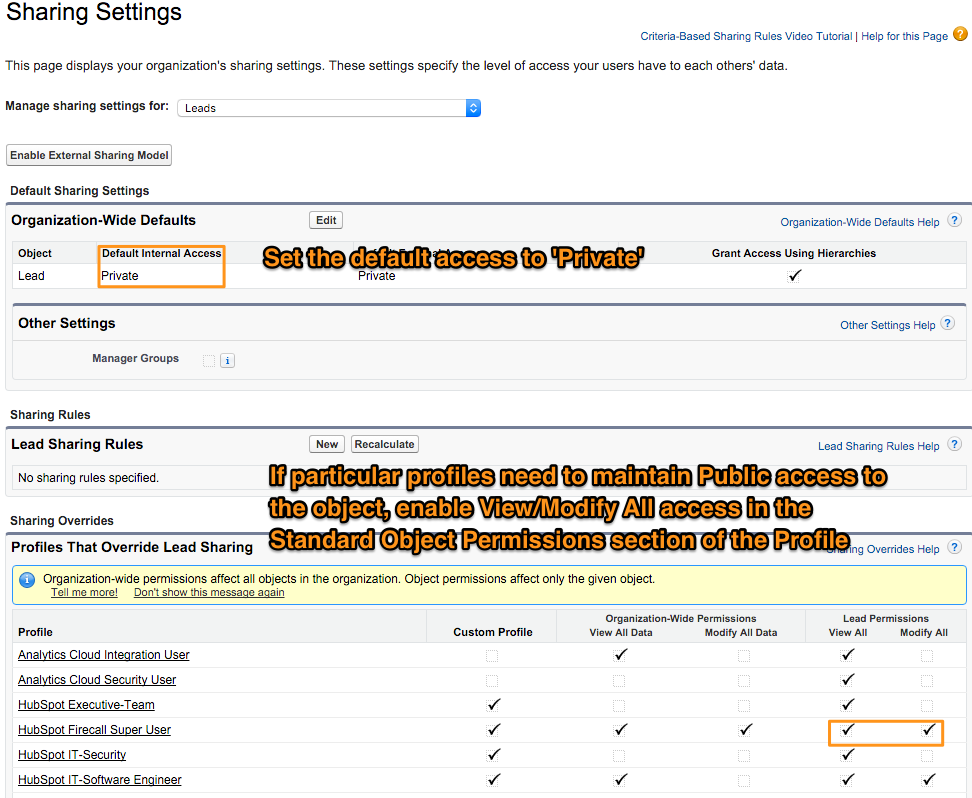Click the No sharing rules specified text
The width and height of the screenshot is (972, 798).
(88, 478)
